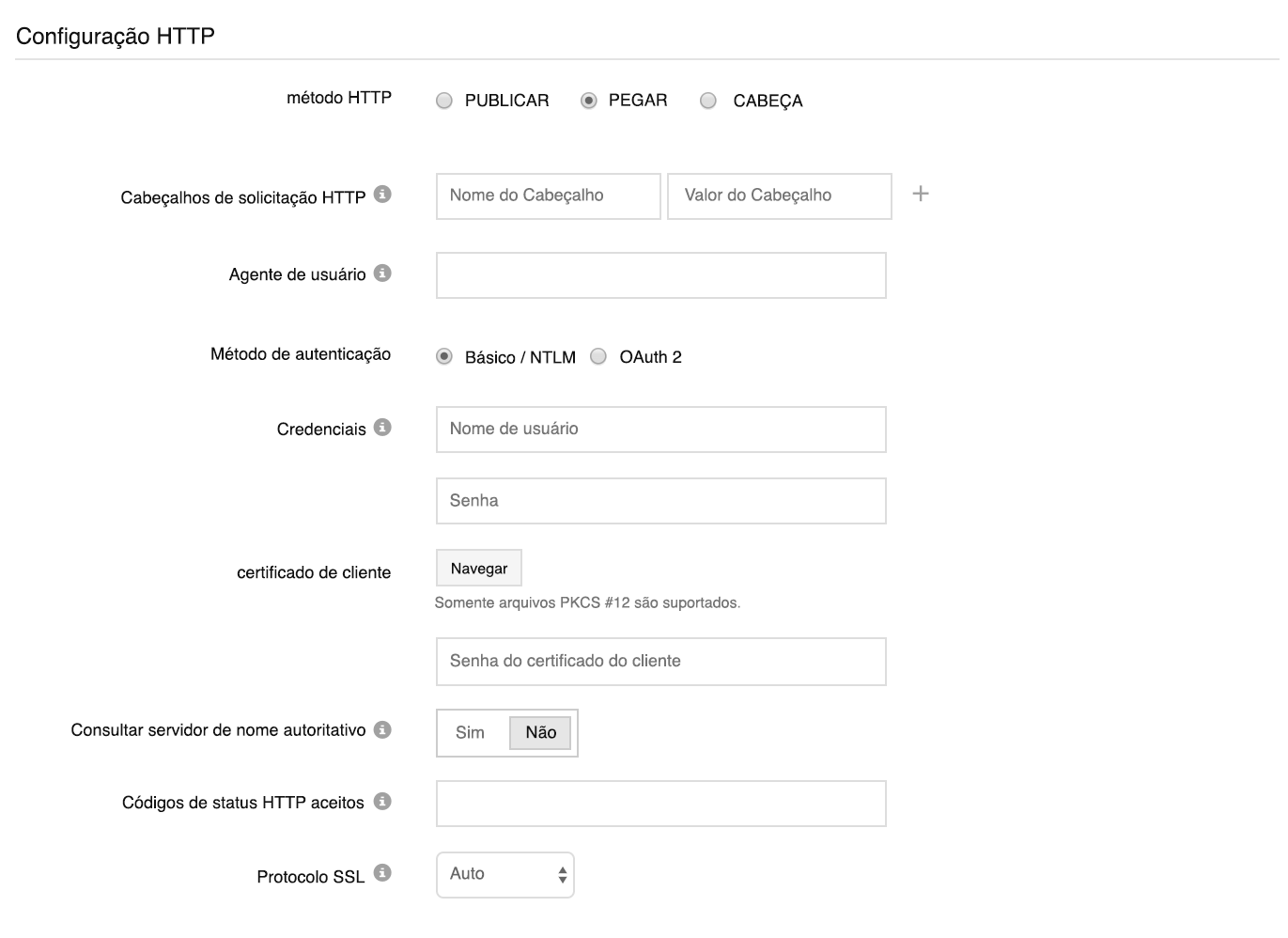Select the Básico / NTLM option
This screenshot has height=938, width=1288.
pyautogui.click(x=443, y=356)
